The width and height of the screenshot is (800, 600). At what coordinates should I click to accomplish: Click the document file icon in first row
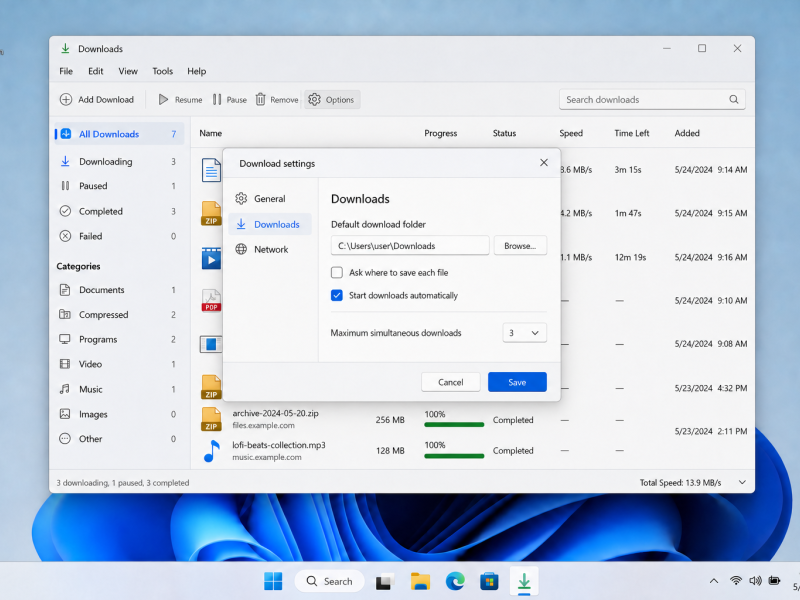(x=211, y=170)
